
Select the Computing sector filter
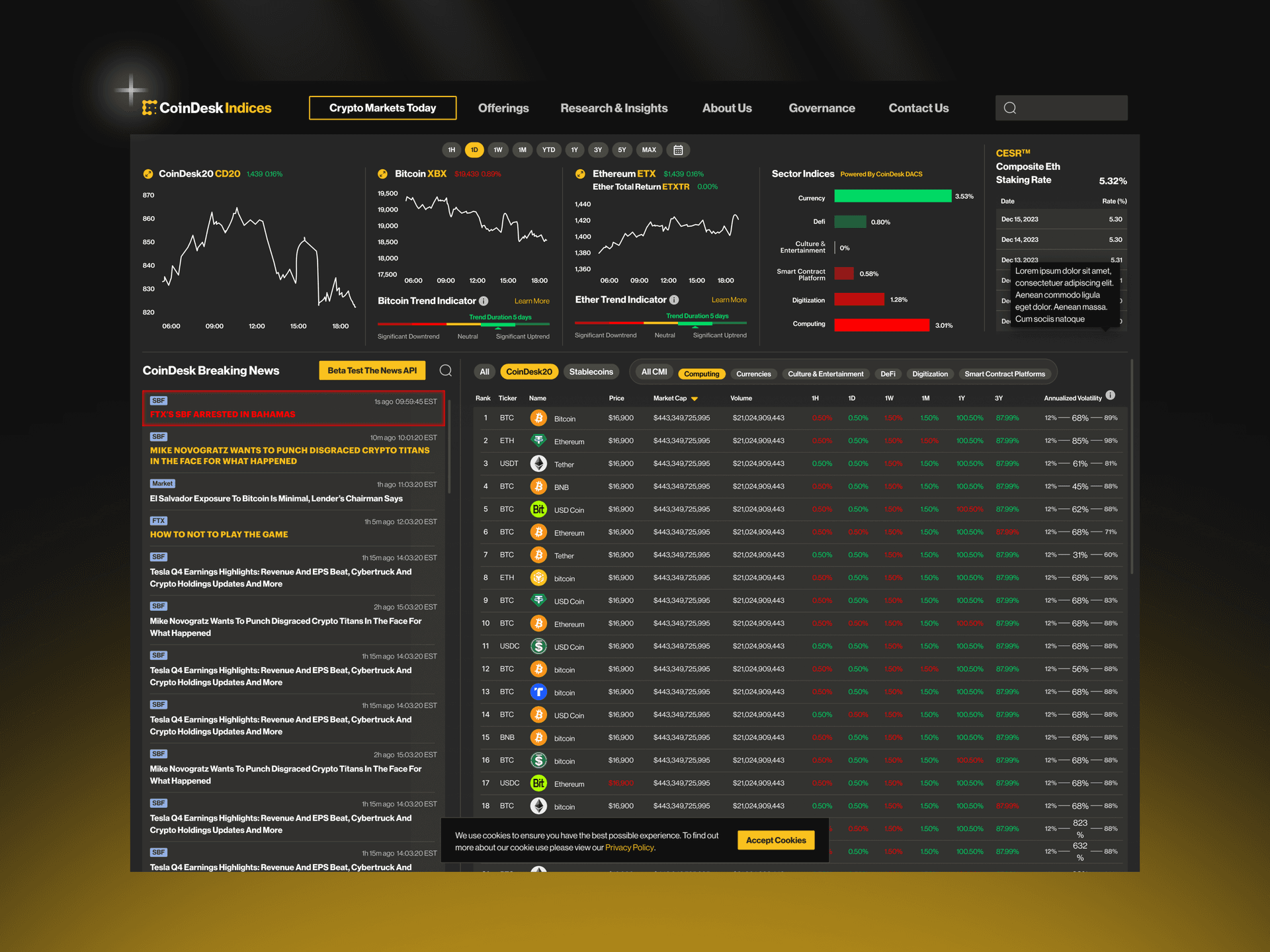702,374
